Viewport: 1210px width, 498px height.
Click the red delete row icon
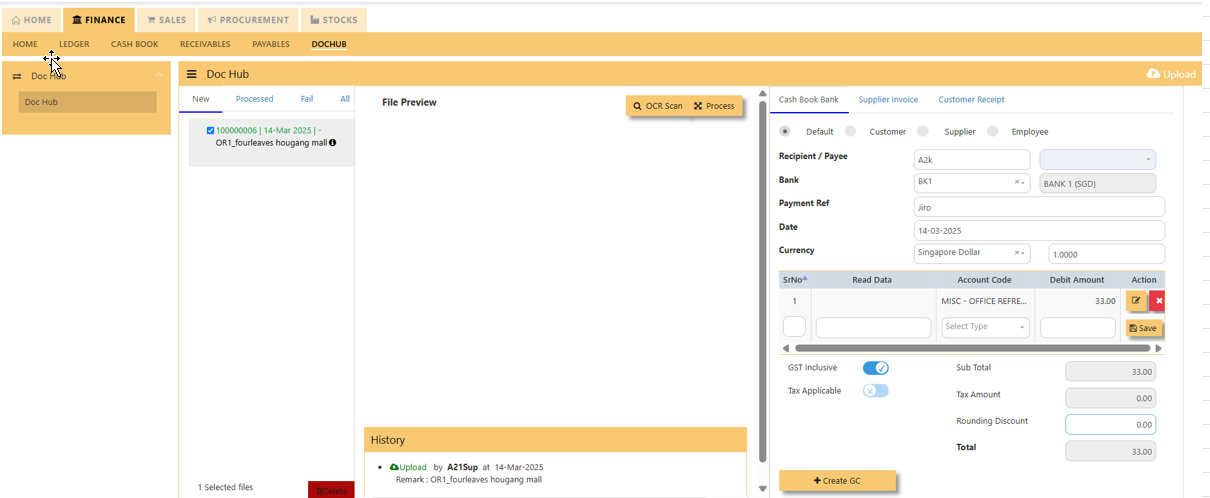pyautogui.click(x=1158, y=301)
